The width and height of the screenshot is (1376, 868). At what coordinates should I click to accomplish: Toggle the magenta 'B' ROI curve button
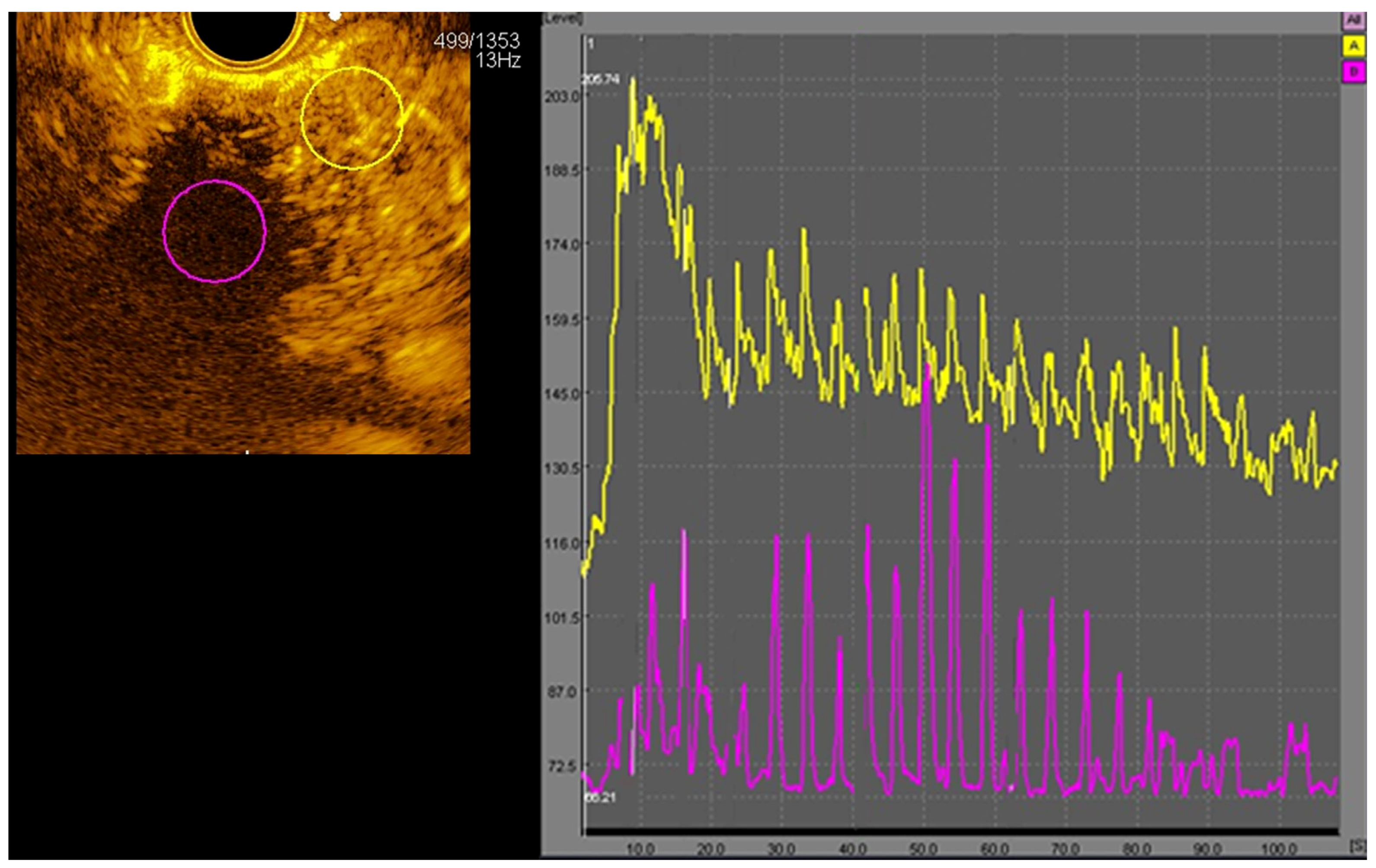(x=1353, y=72)
